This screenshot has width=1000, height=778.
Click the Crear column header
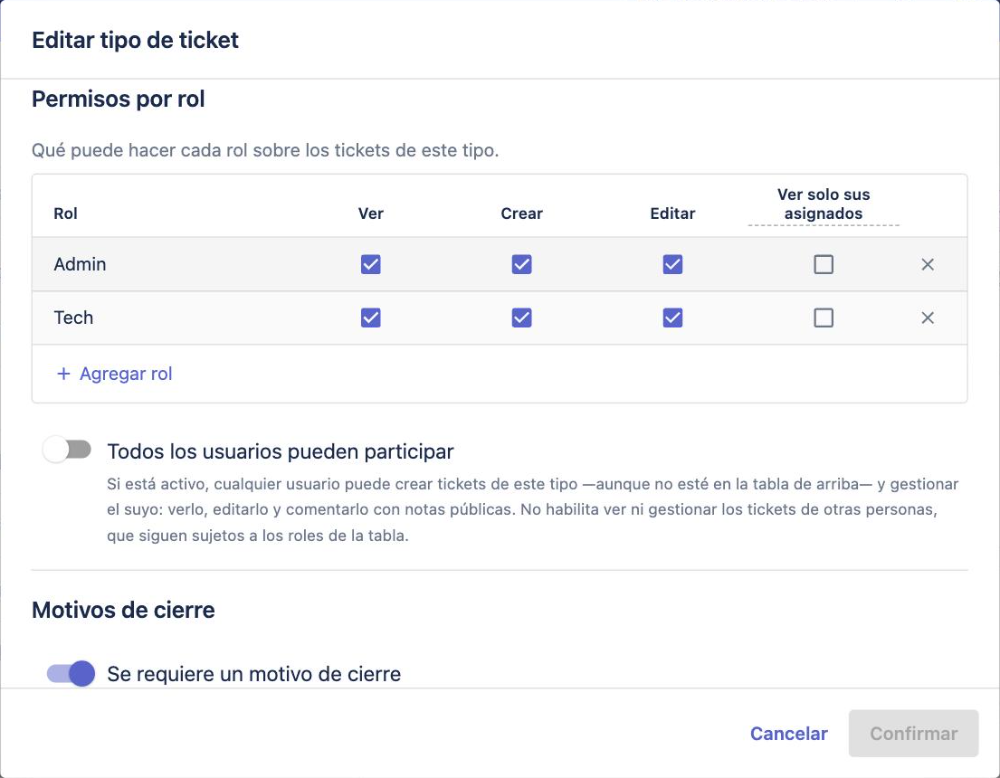522,214
